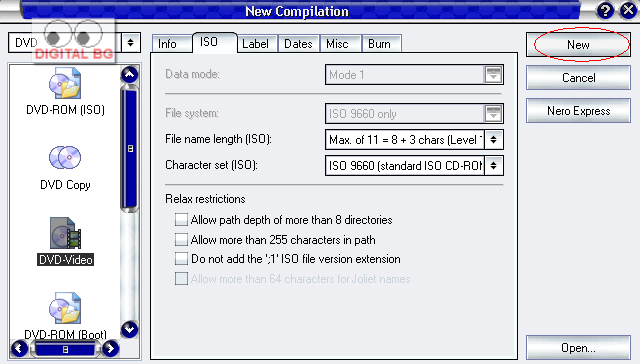Choose the DVD Copy disc icon
Screen dimensions: 640x364
pos(65,157)
